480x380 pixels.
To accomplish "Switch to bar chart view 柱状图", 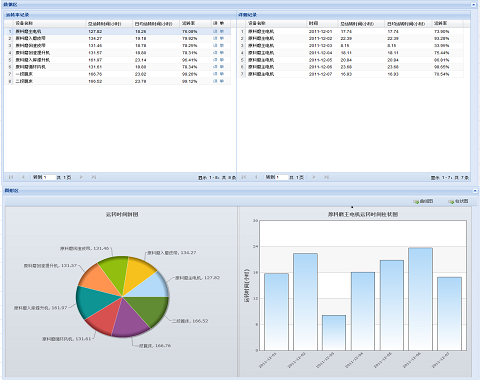I will 458,201.
